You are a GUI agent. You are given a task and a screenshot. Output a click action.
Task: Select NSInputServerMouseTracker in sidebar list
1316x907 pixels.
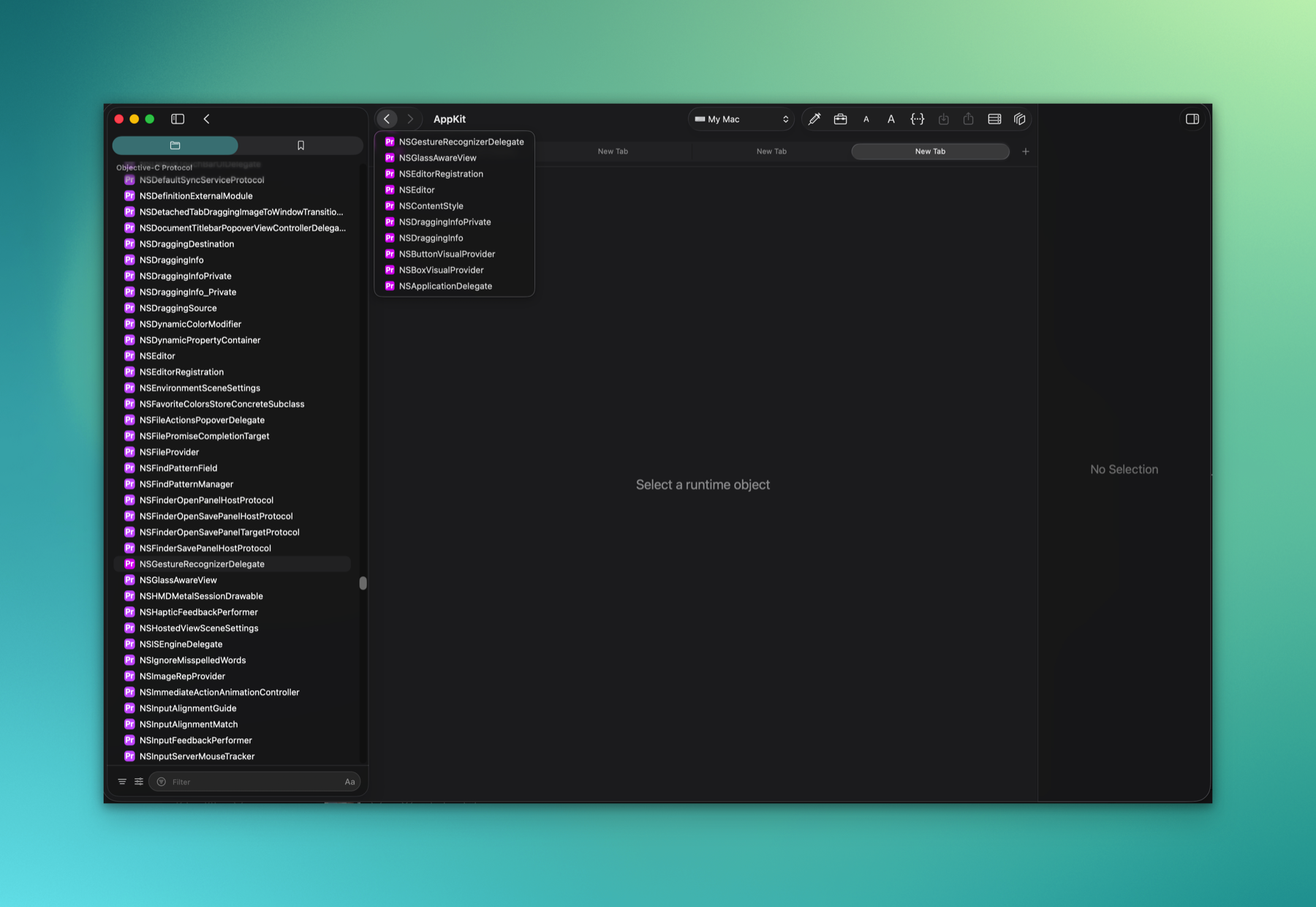coord(232,757)
